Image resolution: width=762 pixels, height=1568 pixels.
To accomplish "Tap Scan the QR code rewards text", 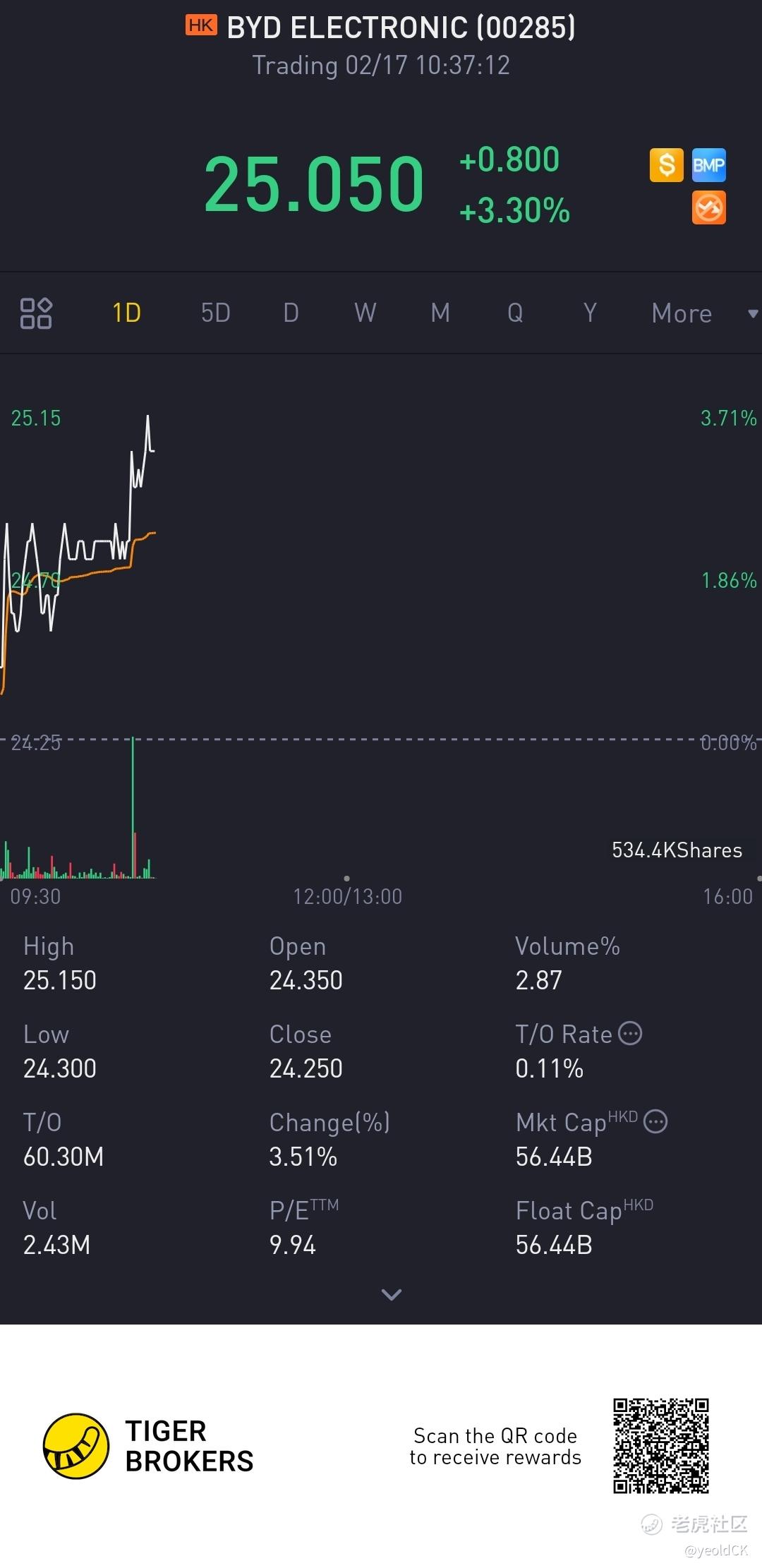I will [495, 1446].
